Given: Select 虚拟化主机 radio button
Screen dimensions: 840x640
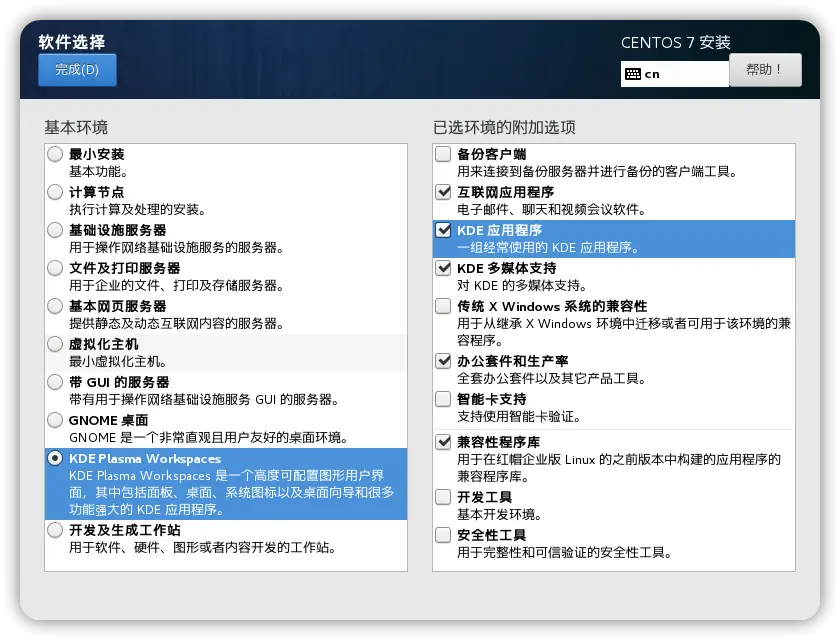Looking at the screenshot, I should coord(55,344).
